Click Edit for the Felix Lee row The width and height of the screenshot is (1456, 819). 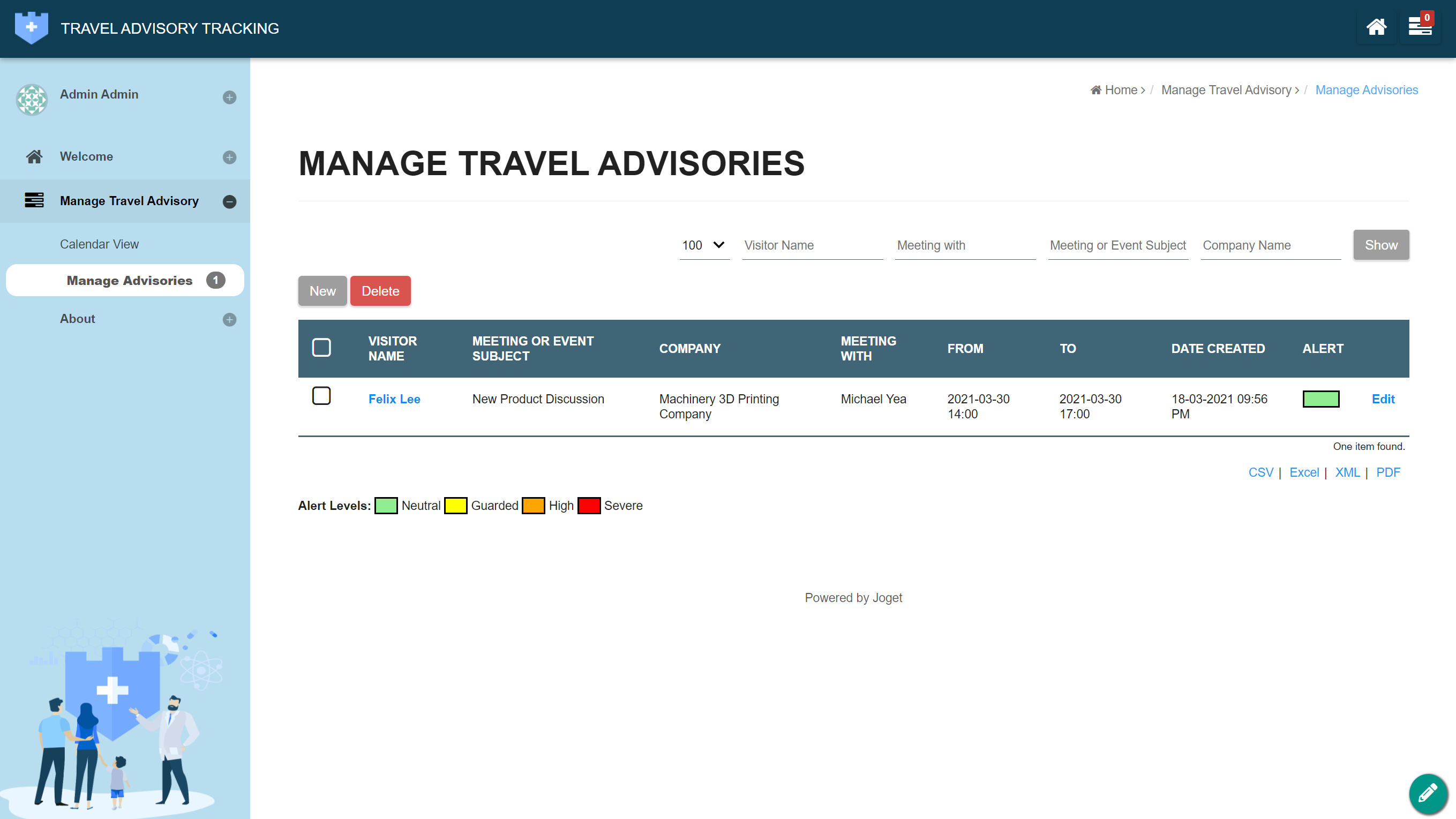(x=1383, y=399)
